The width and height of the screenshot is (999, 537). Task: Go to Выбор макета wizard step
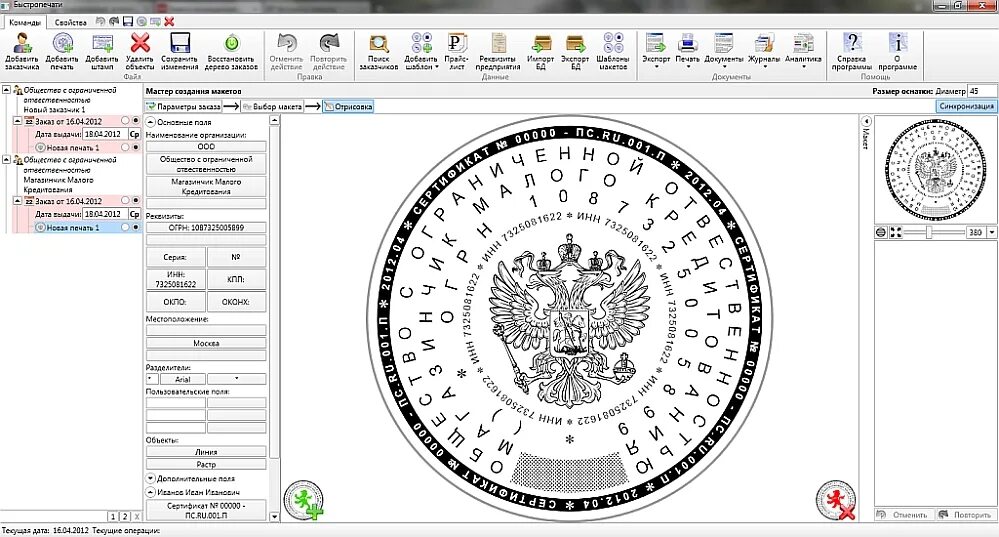pyautogui.click(x=273, y=106)
